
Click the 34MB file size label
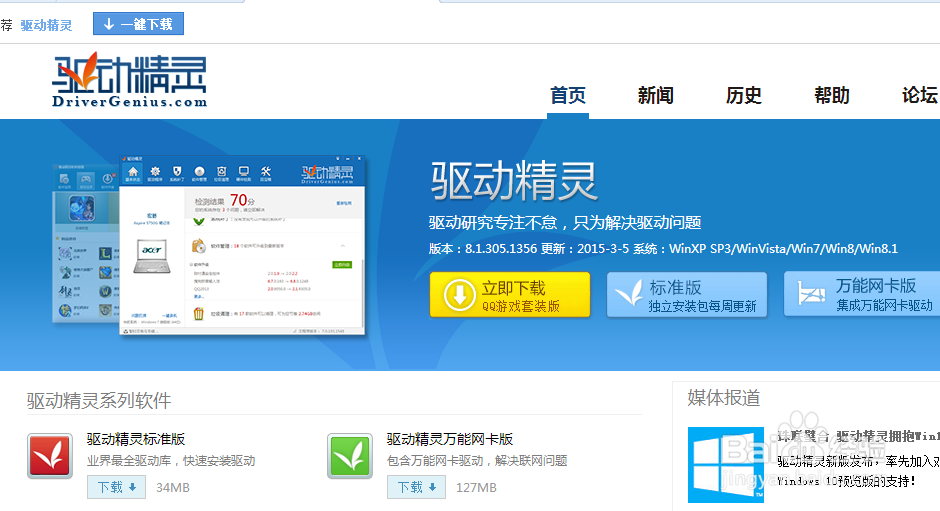173,488
